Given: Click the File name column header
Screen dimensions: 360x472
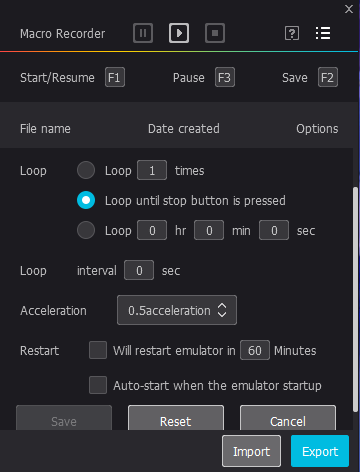Looking at the screenshot, I should click(45, 129).
